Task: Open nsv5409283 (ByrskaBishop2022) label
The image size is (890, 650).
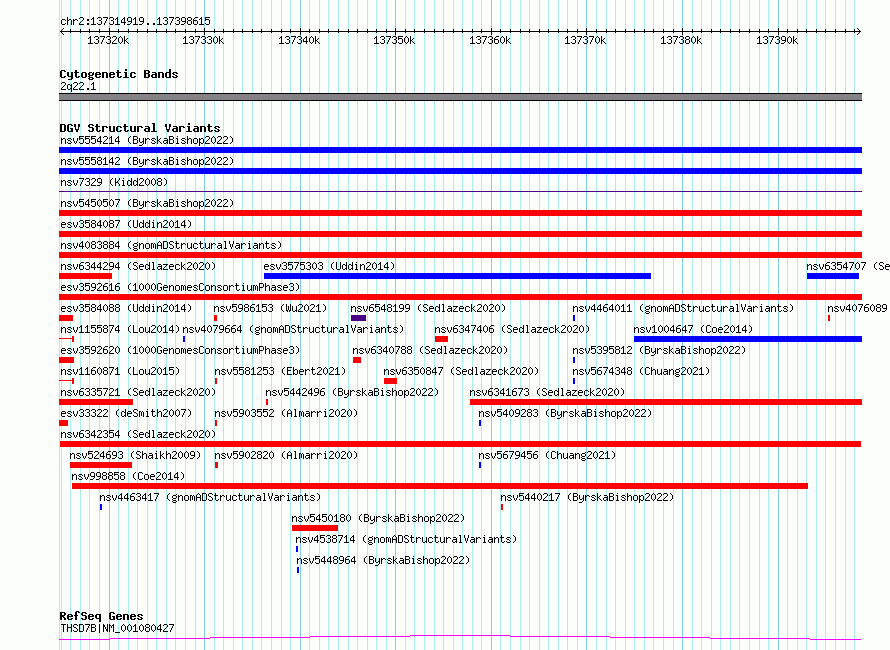Action: pyautogui.click(x=565, y=413)
